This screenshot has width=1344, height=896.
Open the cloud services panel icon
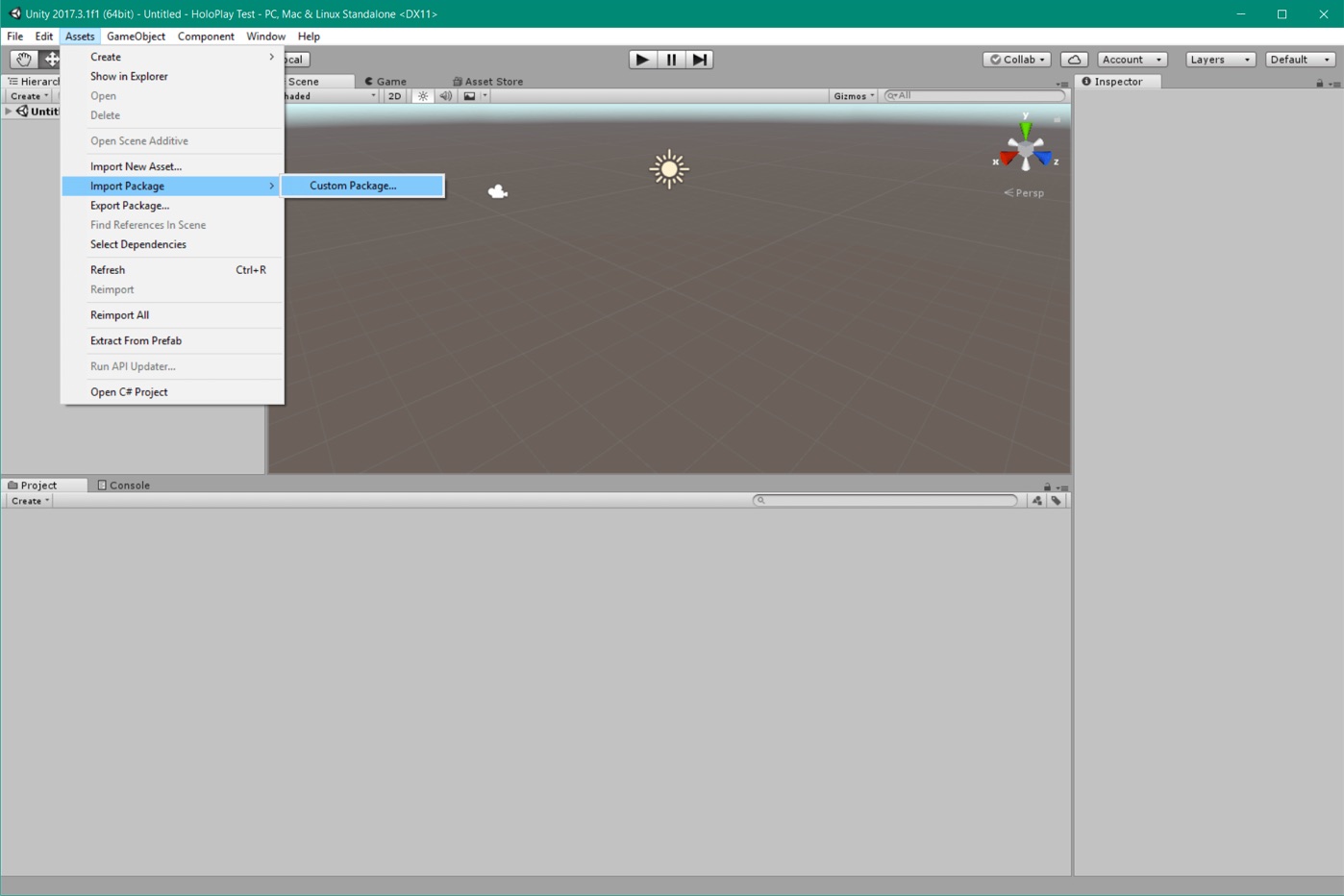(1074, 60)
